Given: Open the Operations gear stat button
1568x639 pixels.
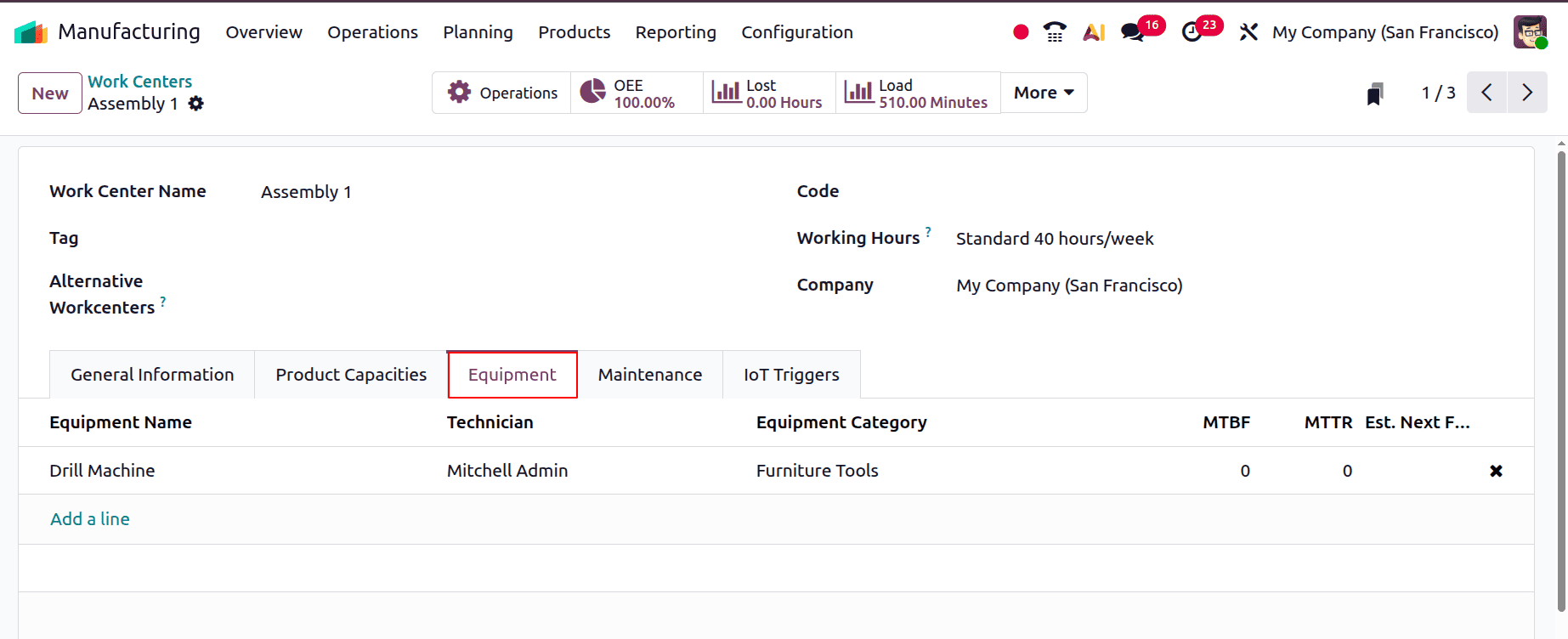Looking at the screenshot, I should coord(501,93).
